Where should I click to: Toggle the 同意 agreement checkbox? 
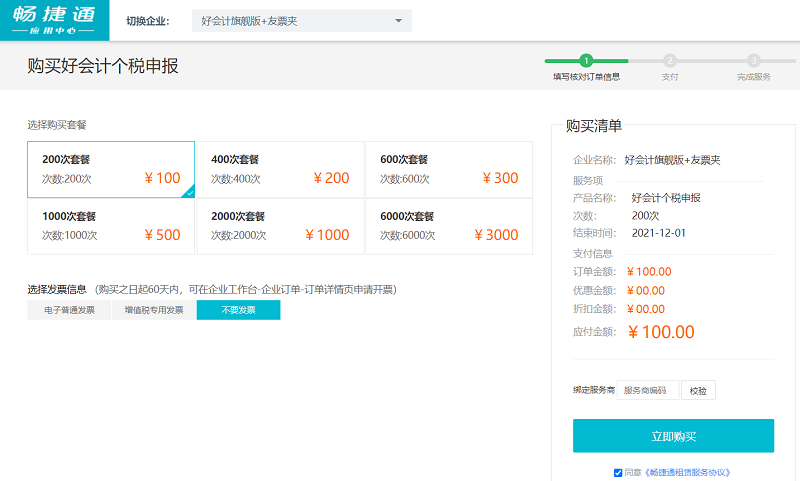point(618,472)
